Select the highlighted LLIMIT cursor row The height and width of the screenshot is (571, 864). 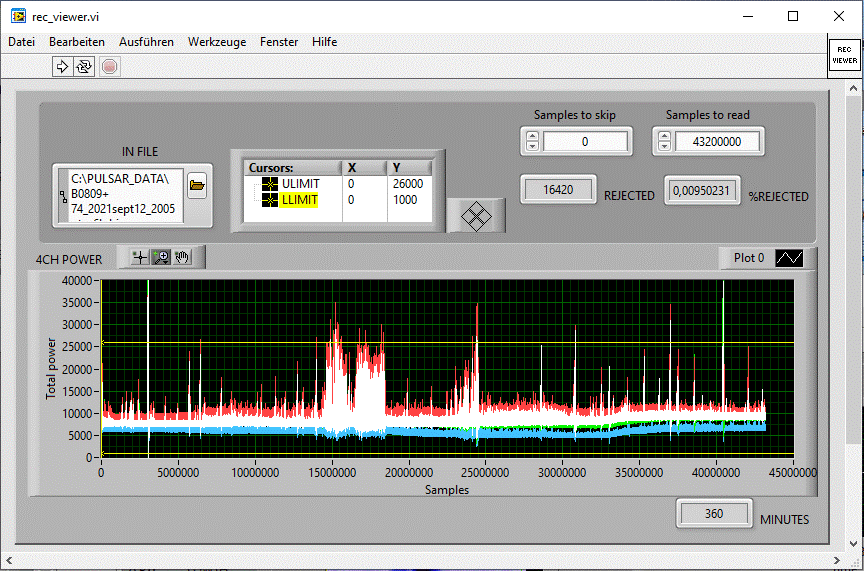(299, 200)
